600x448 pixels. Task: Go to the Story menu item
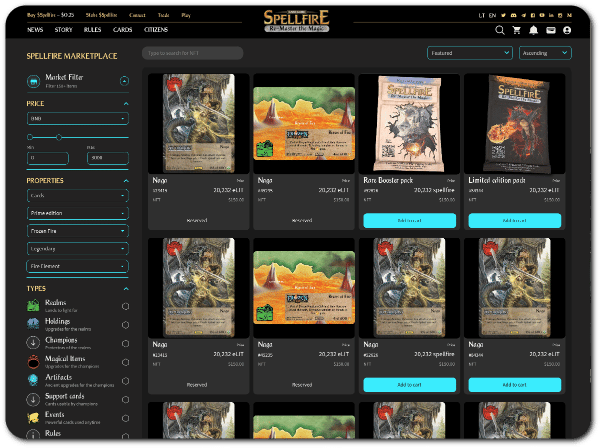click(x=64, y=30)
